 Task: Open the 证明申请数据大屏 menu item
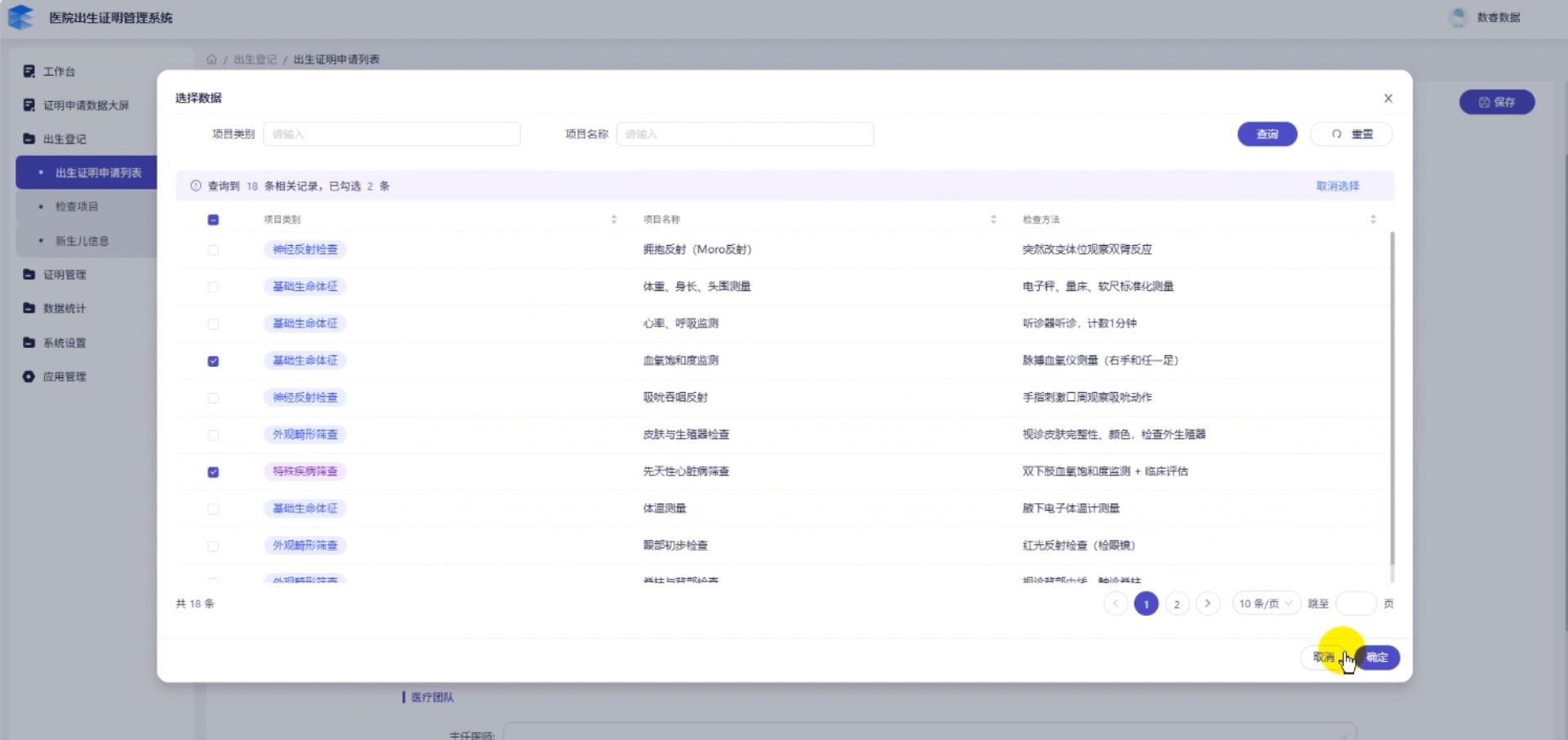tap(86, 105)
